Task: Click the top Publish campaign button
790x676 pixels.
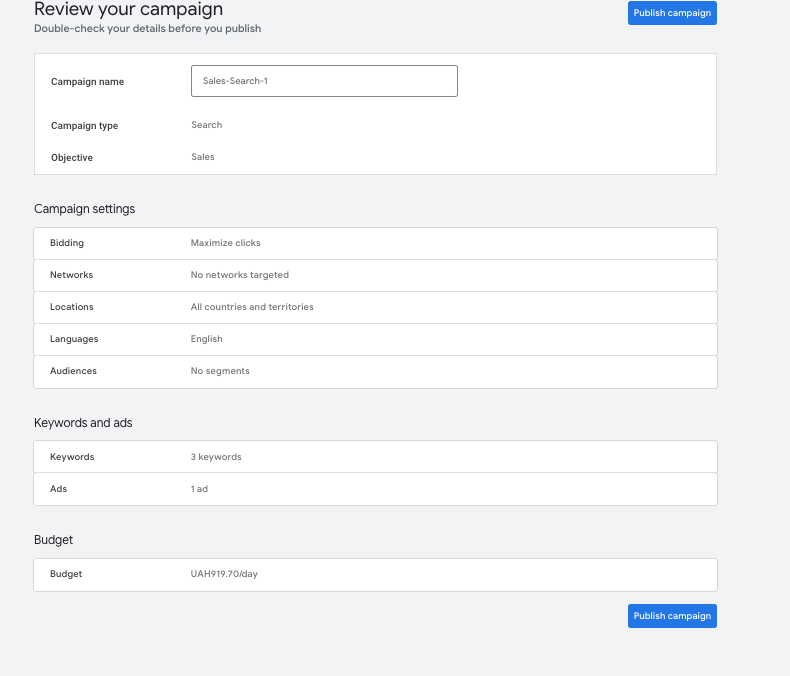Action: [672, 13]
